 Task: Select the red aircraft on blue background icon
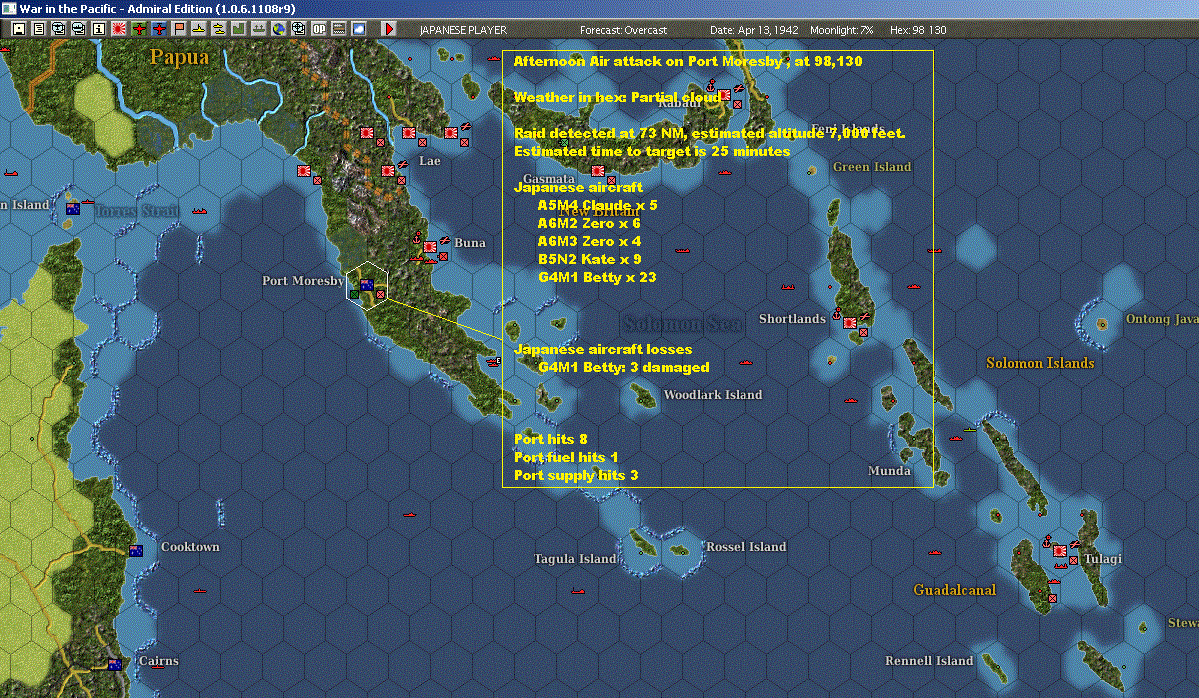click(158, 29)
